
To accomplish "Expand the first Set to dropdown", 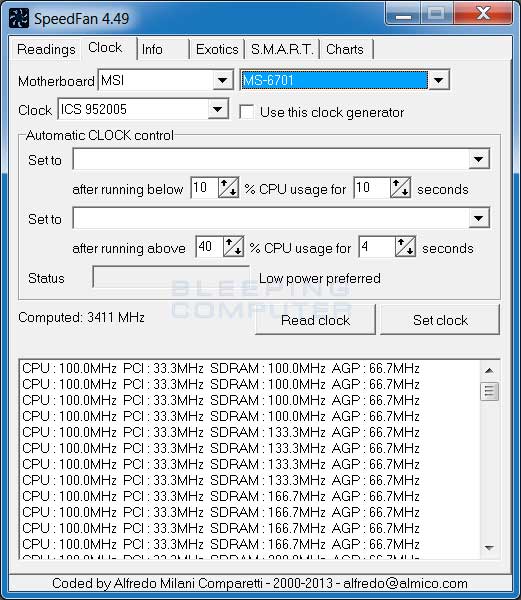I will (479, 159).
